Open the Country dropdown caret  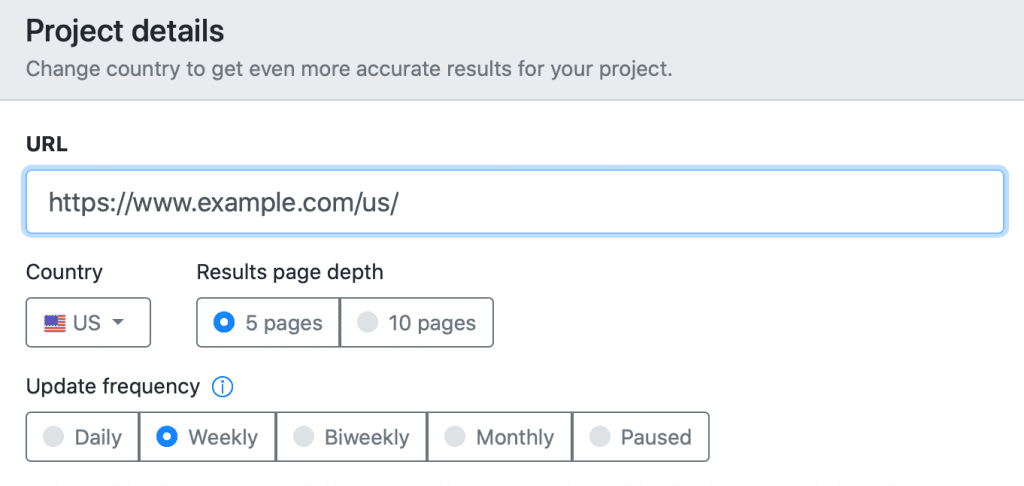[118, 323]
